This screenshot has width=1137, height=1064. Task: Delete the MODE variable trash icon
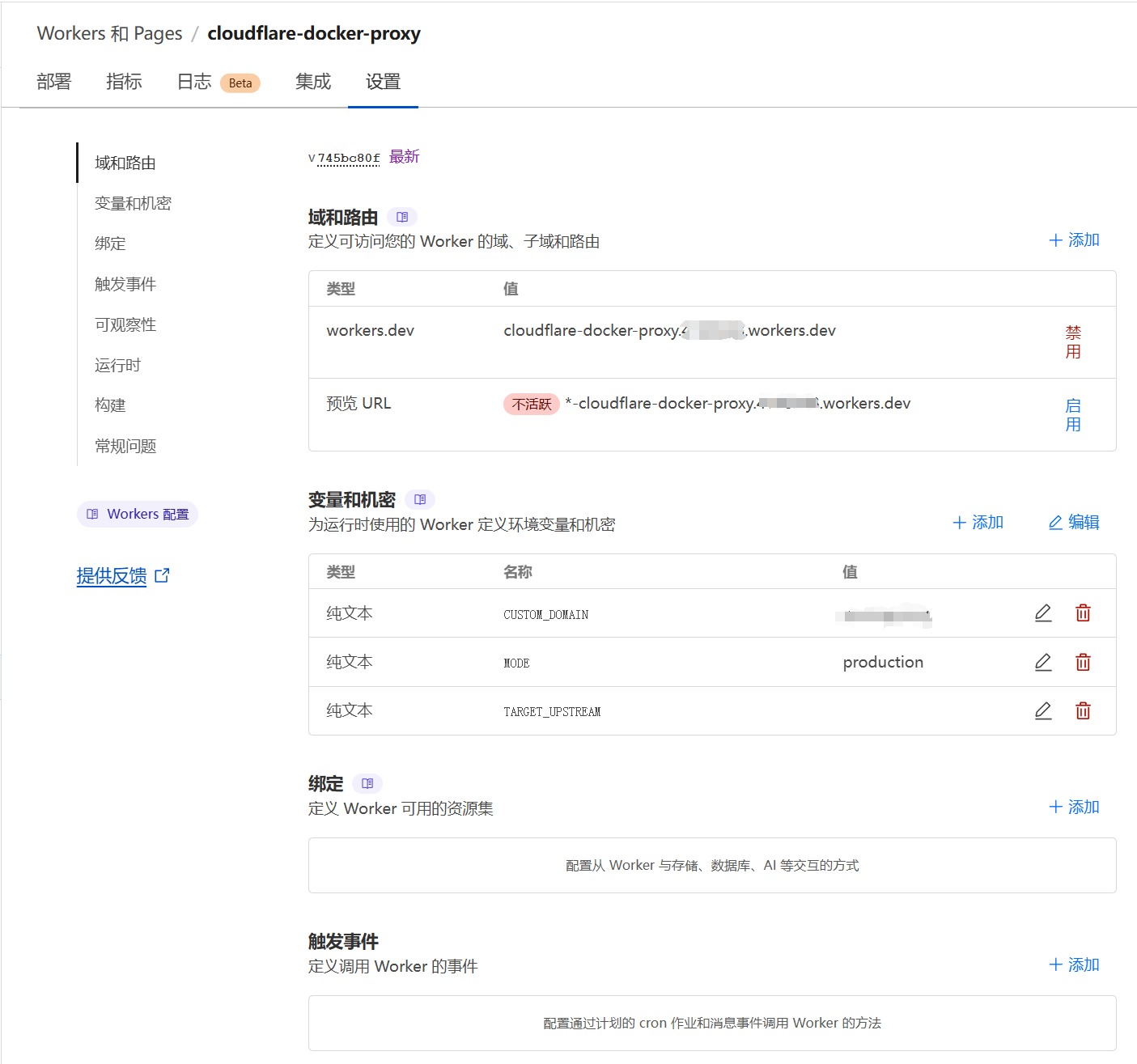1083,663
